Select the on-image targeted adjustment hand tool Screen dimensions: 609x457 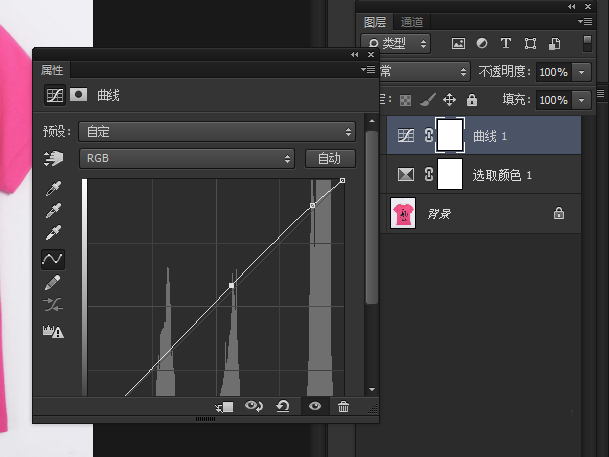pyautogui.click(x=53, y=159)
